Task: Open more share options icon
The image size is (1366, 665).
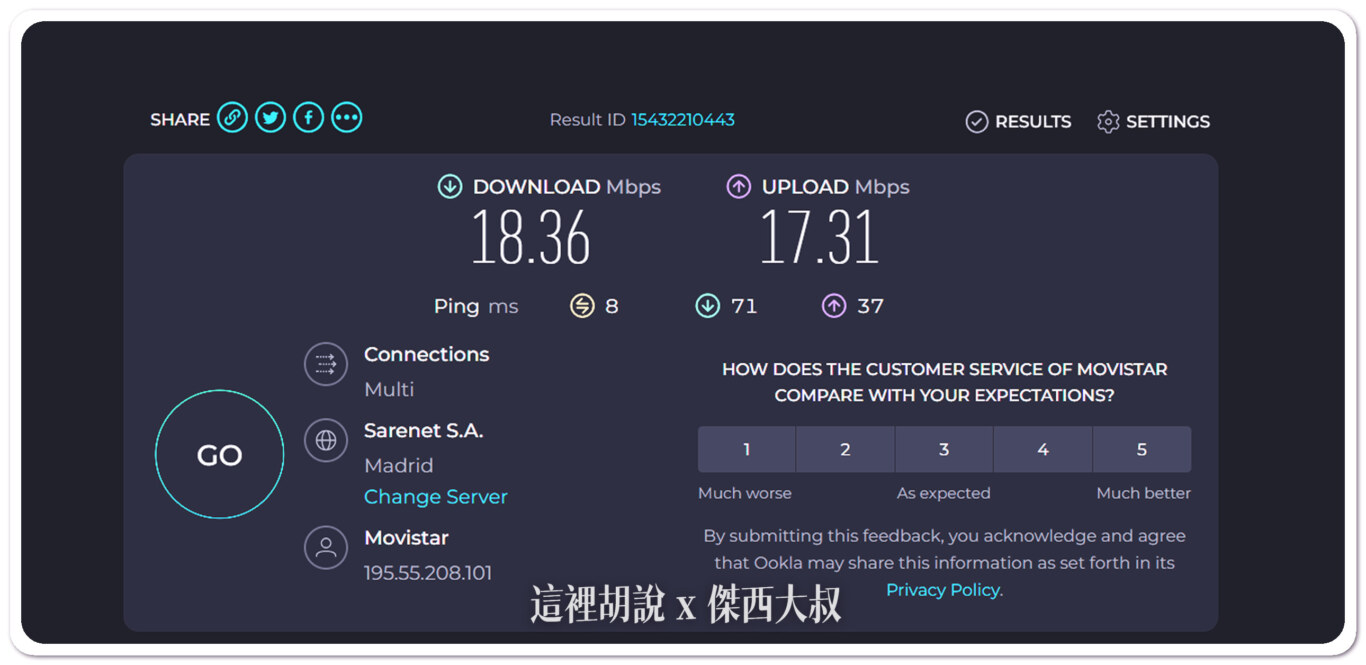Action: pos(346,118)
